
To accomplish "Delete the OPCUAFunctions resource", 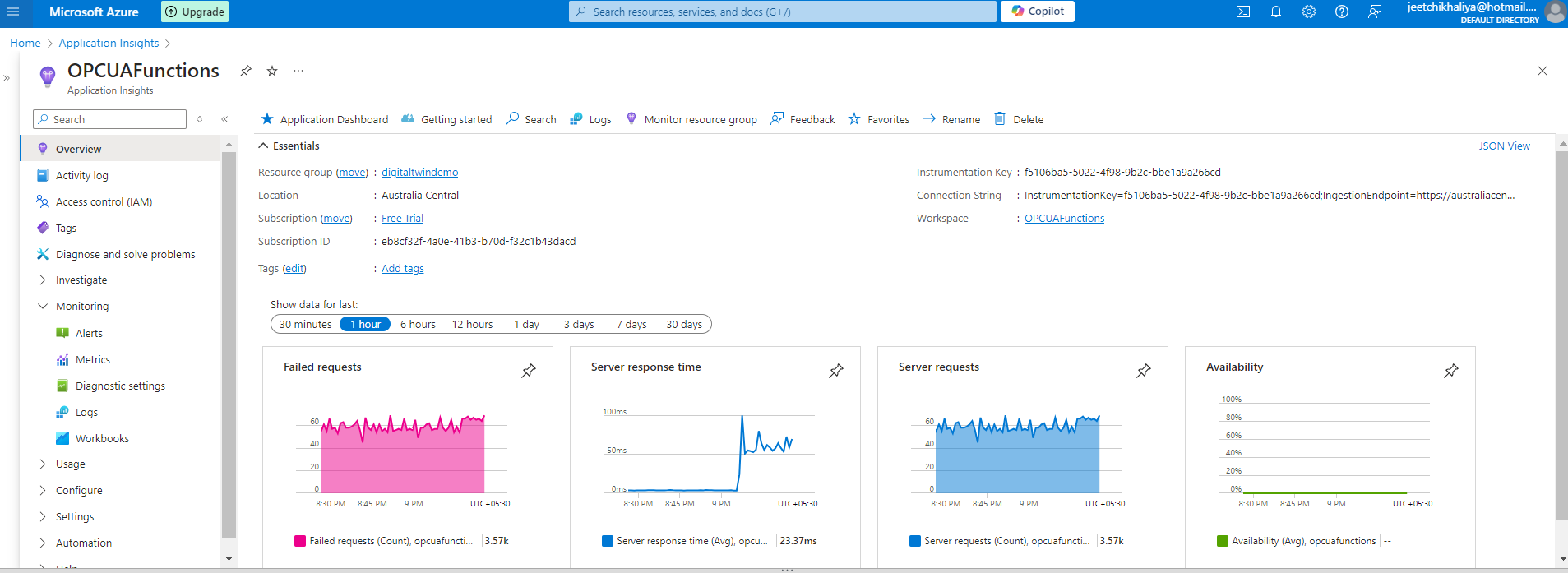I will [x=1019, y=119].
